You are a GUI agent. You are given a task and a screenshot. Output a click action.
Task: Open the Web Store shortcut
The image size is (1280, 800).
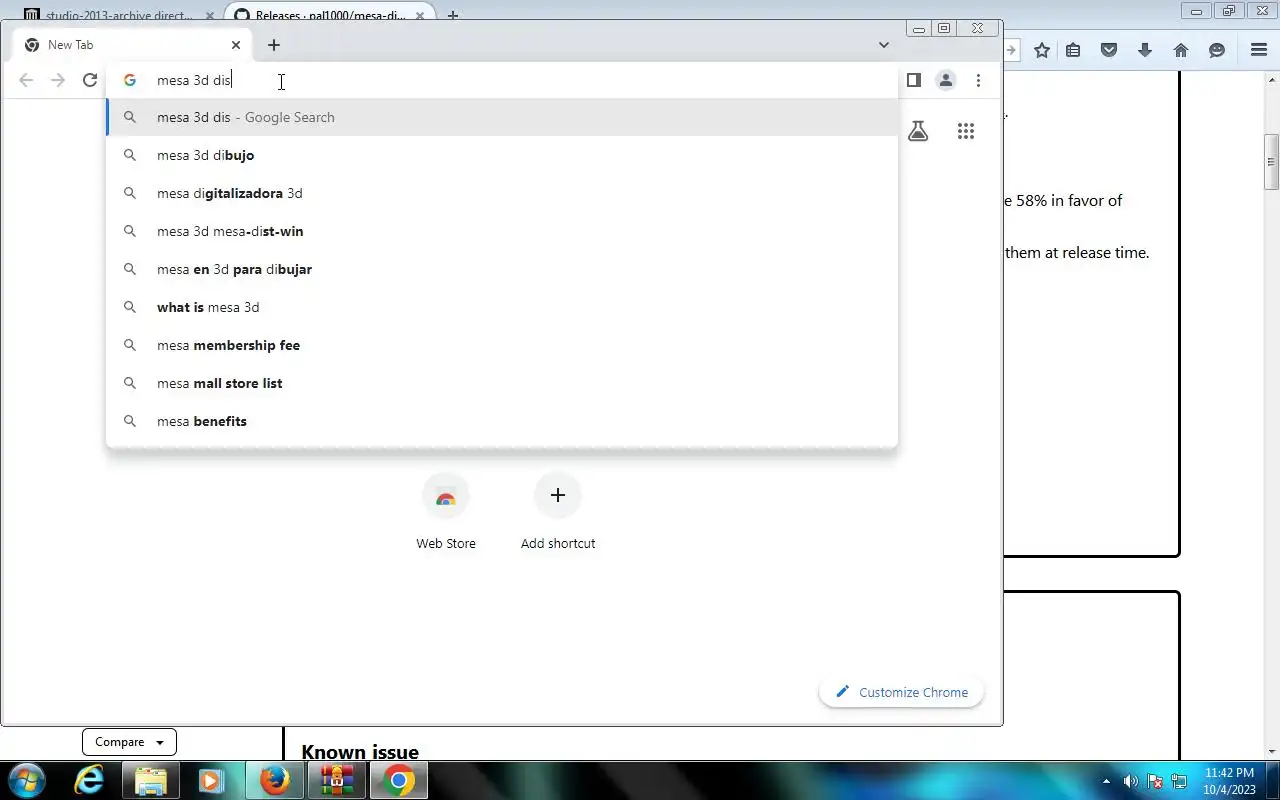coord(446,512)
